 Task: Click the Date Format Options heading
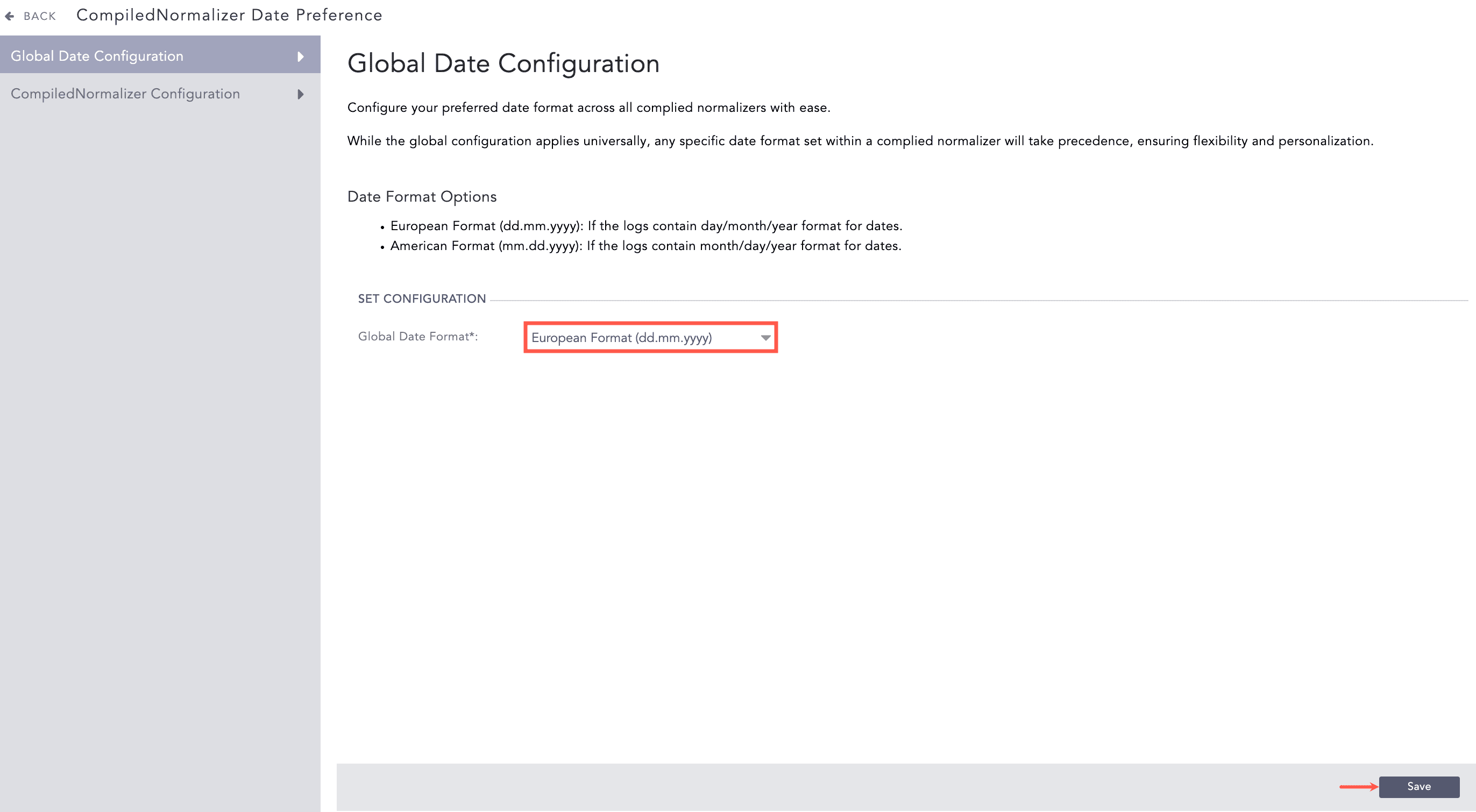point(421,196)
